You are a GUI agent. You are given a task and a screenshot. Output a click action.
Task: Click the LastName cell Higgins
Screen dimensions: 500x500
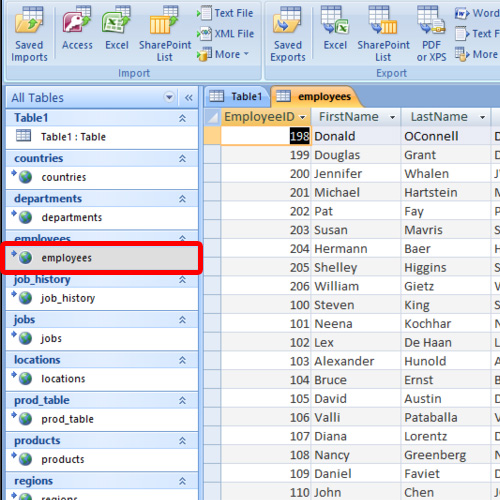click(x=446, y=267)
